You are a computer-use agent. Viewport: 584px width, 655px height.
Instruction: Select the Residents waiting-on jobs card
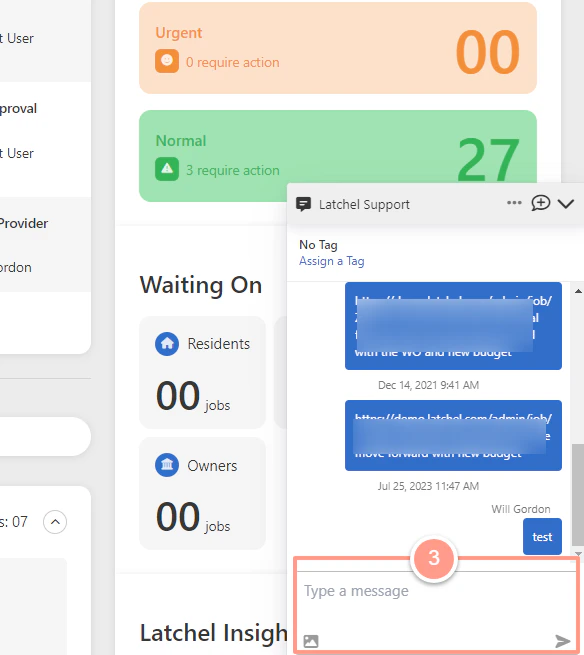pos(202,372)
